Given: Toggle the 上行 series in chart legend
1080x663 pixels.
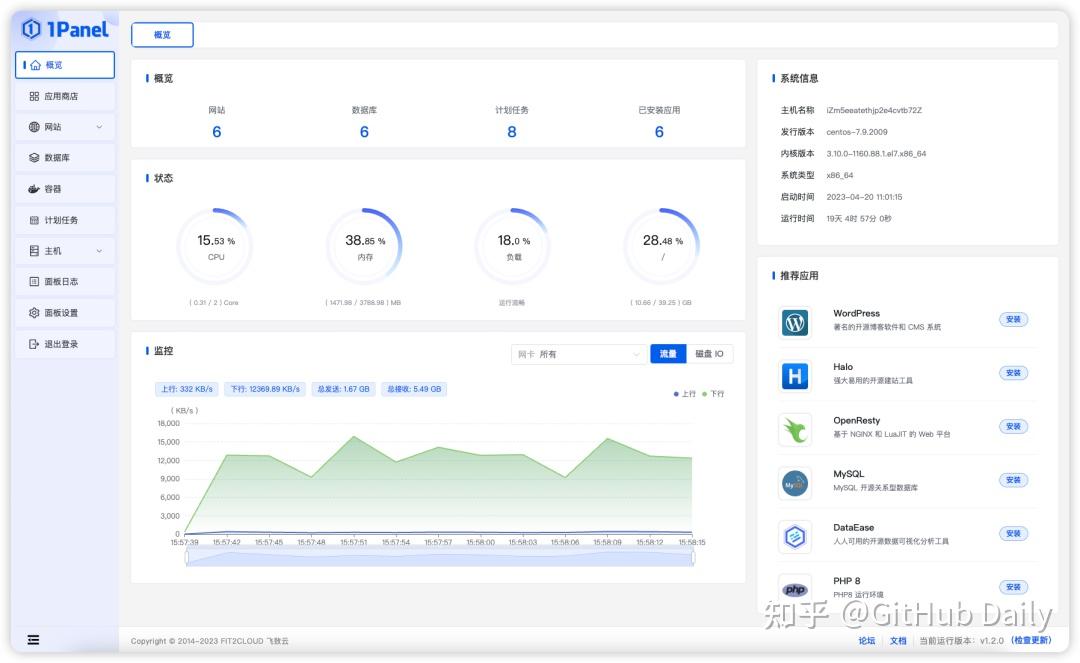Looking at the screenshot, I should [x=685, y=394].
